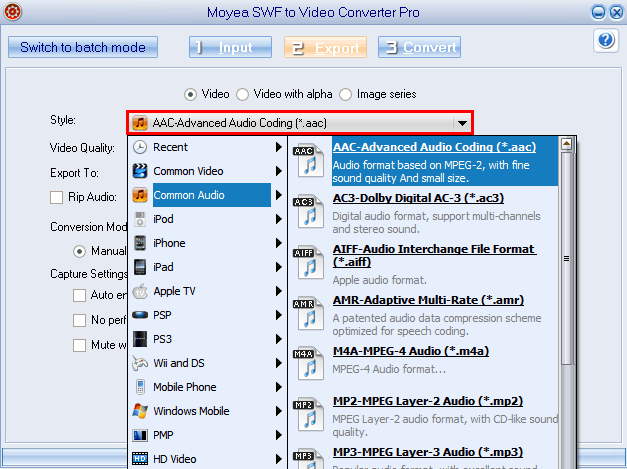
Task: Click the HD Video icon
Action: (x=140, y=459)
